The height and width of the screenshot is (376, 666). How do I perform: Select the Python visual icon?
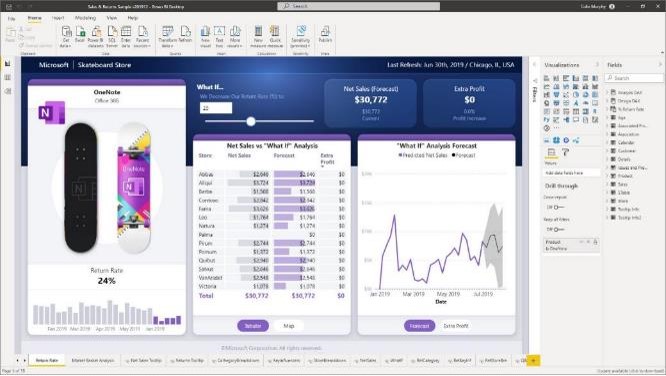click(x=547, y=120)
